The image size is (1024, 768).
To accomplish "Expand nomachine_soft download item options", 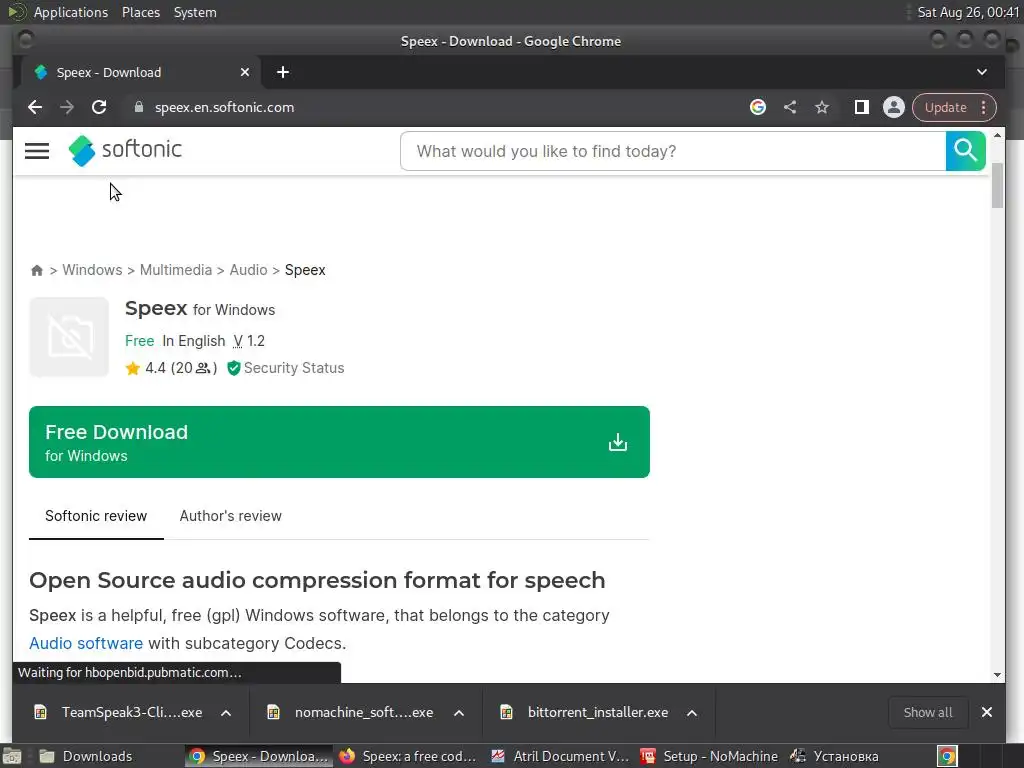I will point(459,713).
